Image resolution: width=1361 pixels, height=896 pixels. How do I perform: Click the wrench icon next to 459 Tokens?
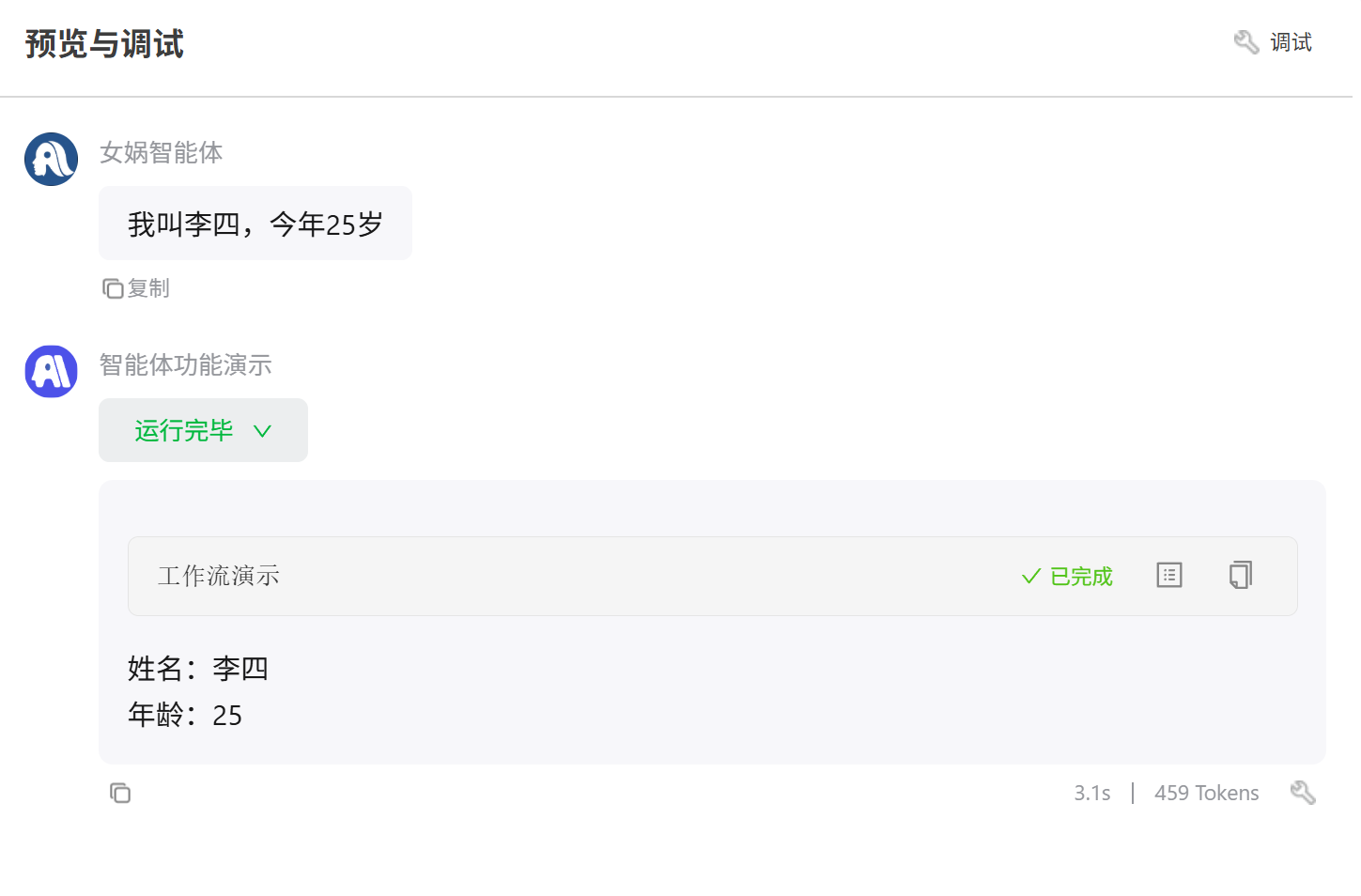click(x=1303, y=793)
